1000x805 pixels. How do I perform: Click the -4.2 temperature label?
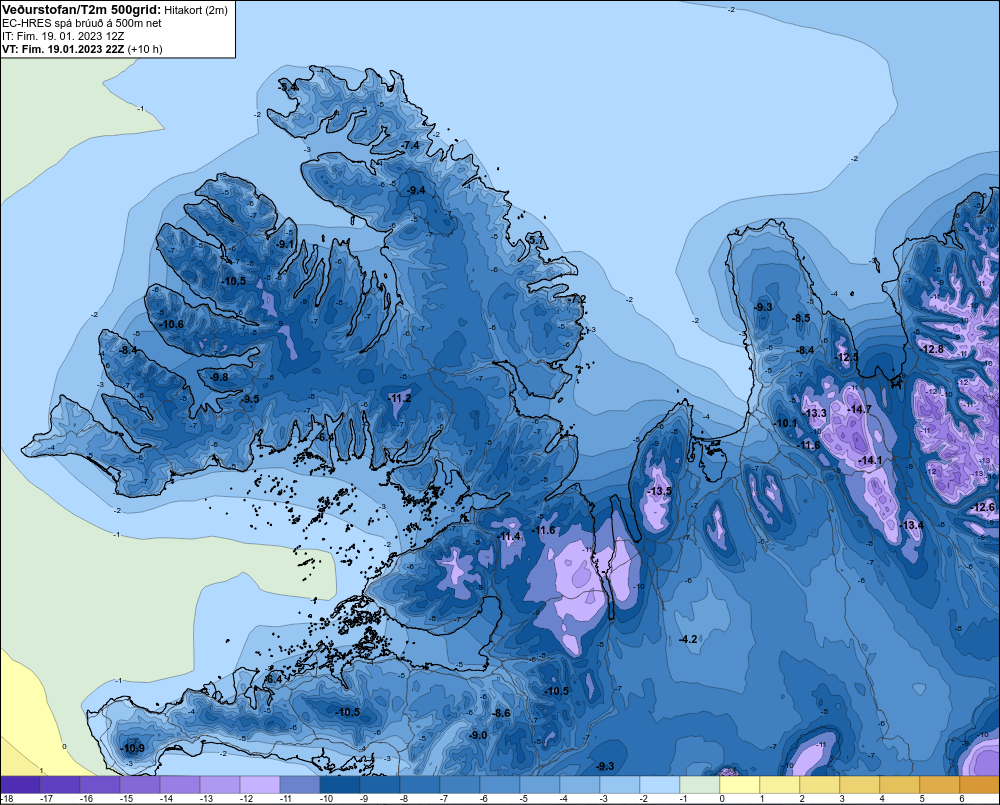(688, 639)
